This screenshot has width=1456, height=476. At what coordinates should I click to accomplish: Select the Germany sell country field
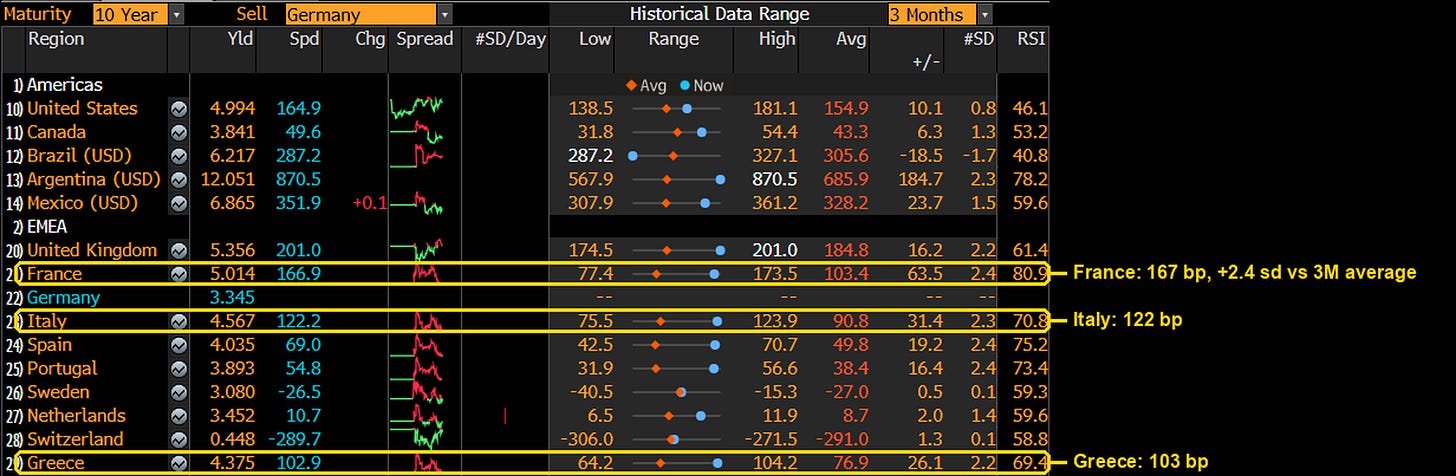(x=361, y=15)
